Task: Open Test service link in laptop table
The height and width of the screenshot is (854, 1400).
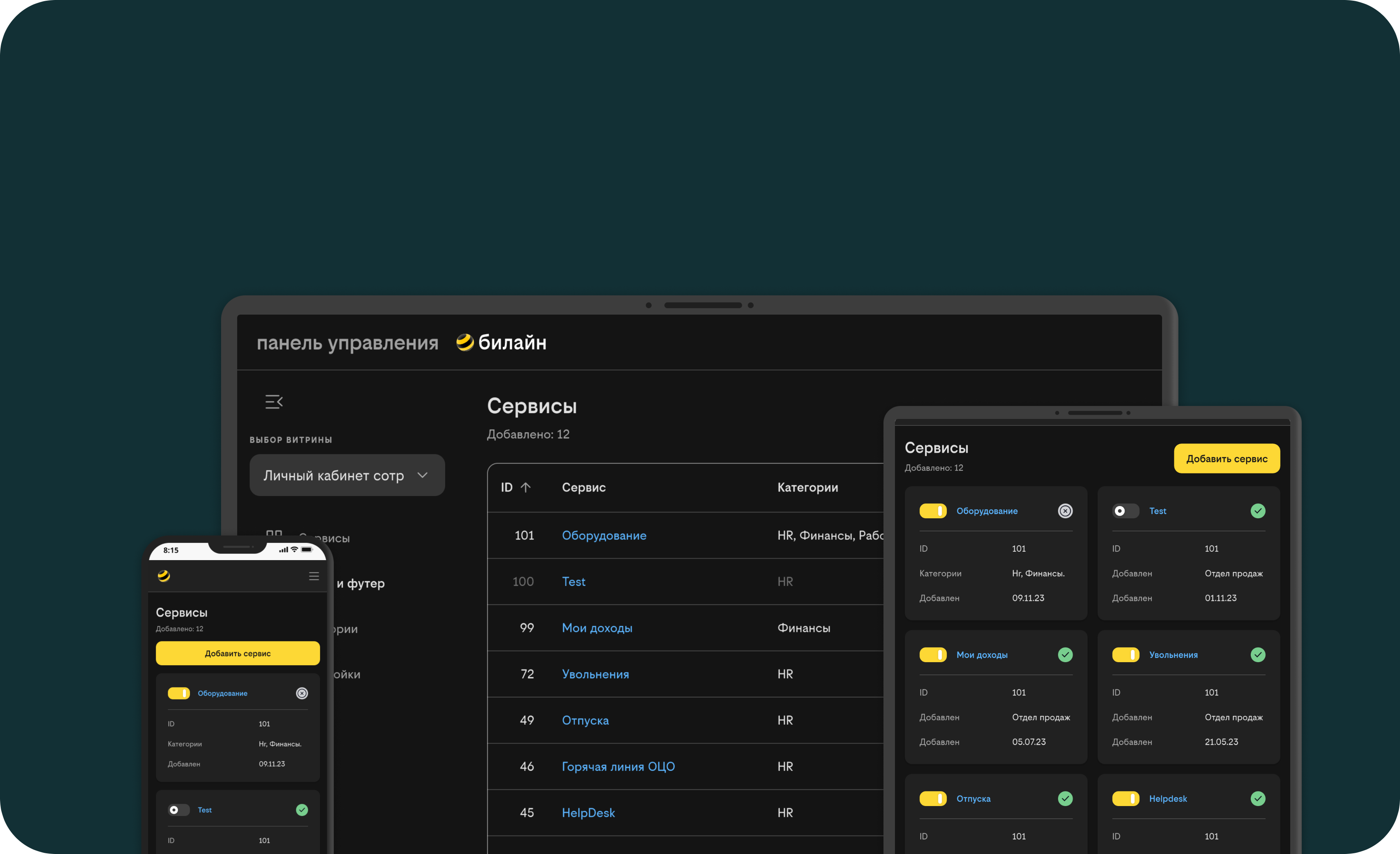Action: pos(573,582)
